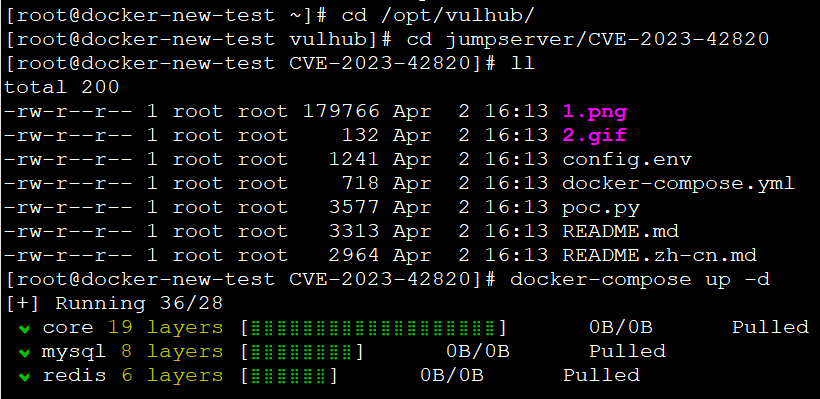Click the total 200 output line
This screenshot has height=399, width=820.
point(62,87)
